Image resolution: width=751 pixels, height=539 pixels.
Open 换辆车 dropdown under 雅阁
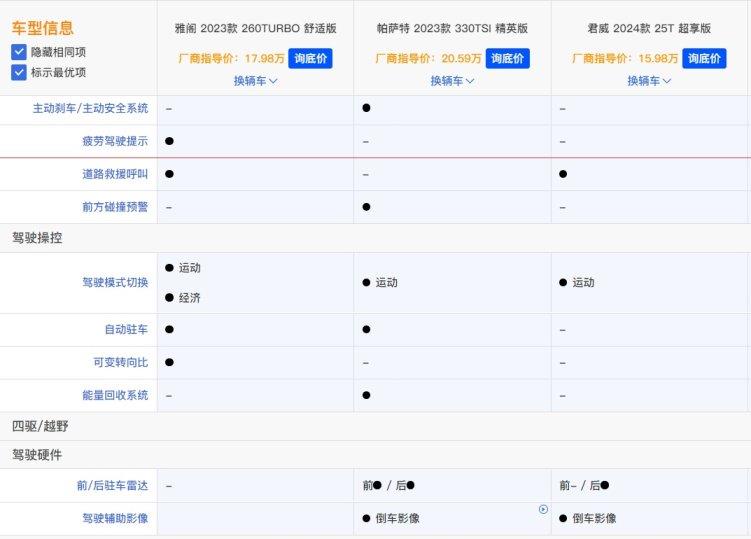(255, 81)
